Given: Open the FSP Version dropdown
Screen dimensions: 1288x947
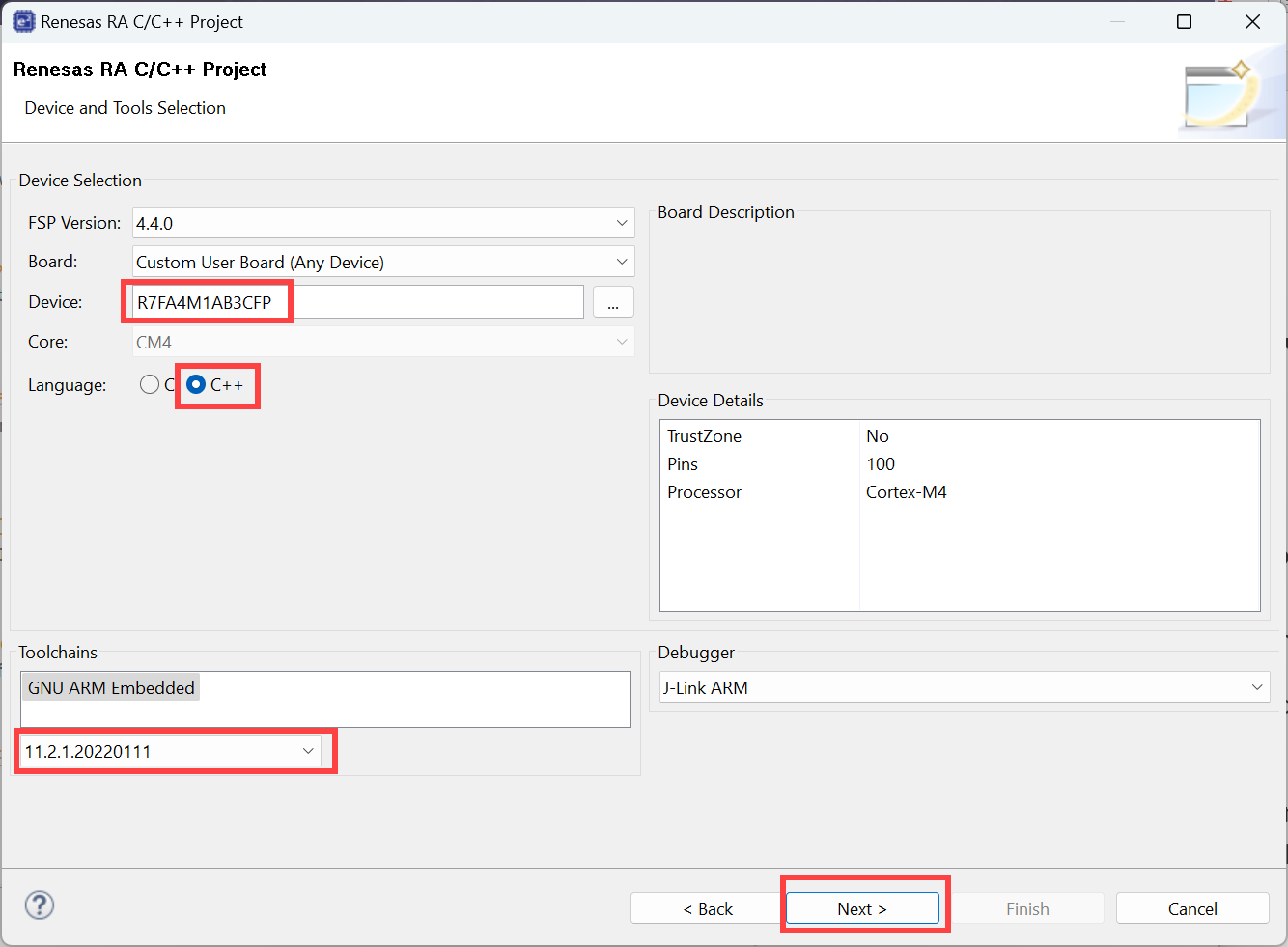Looking at the screenshot, I should pos(383,223).
